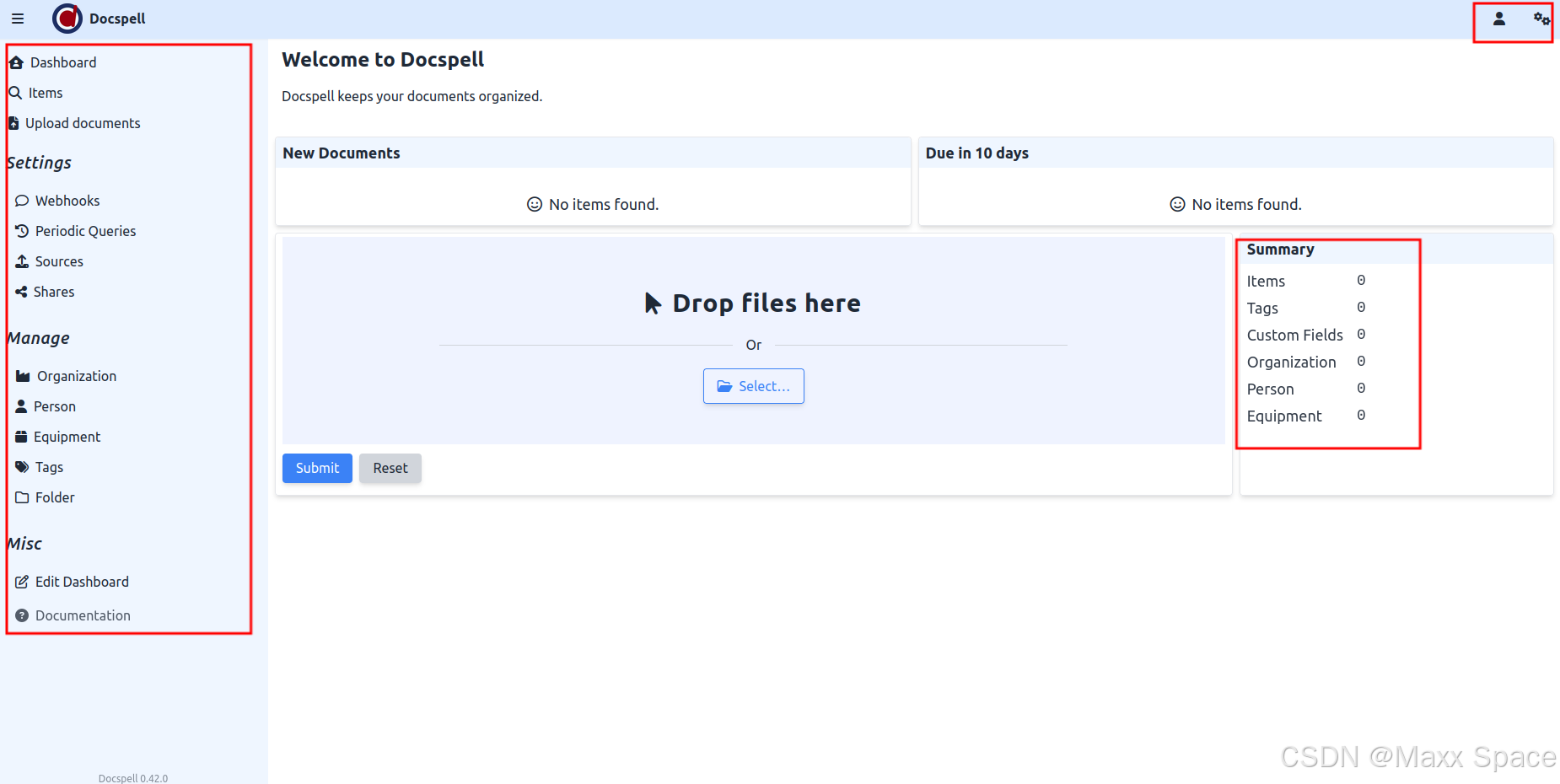Open the user profile icon menu

pos(1499,19)
